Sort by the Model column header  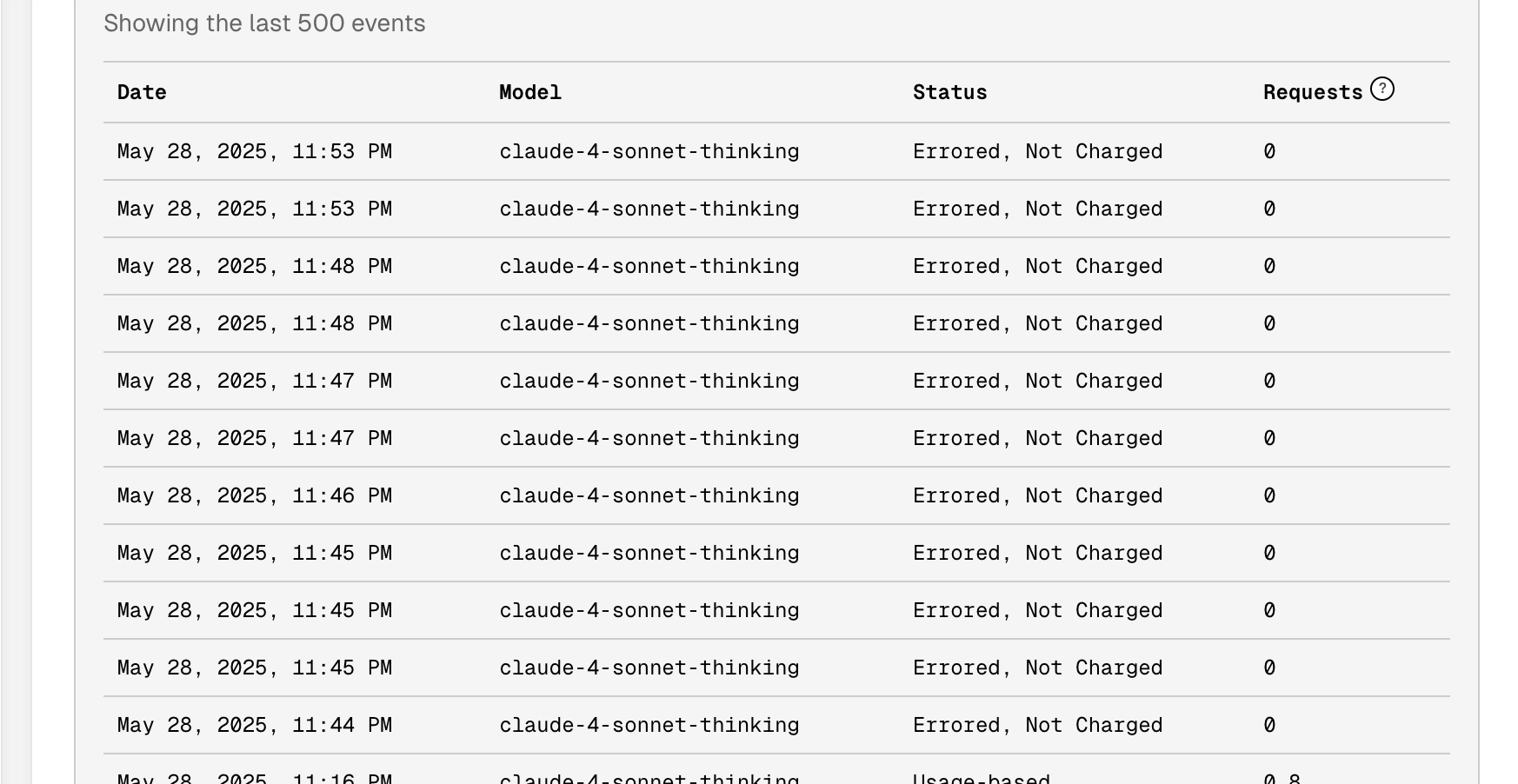point(530,93)
